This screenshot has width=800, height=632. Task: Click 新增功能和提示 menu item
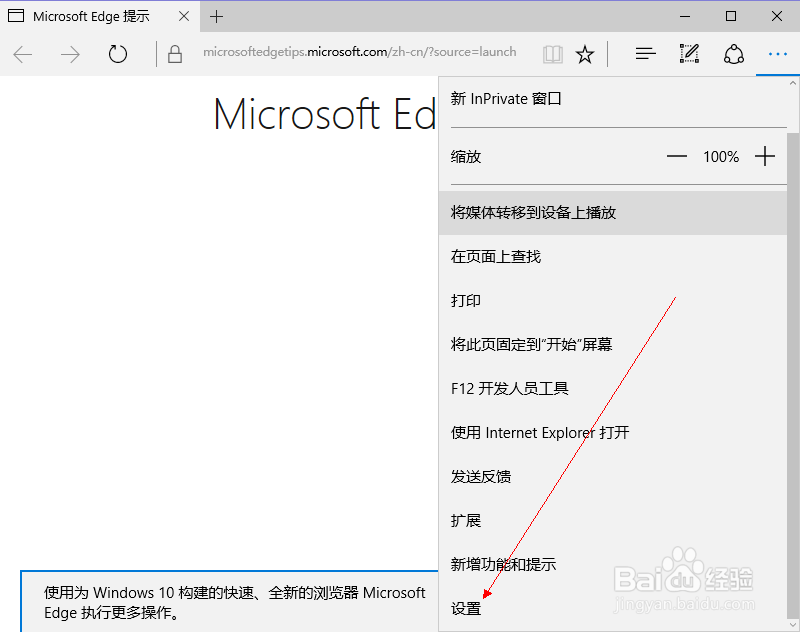(x=613, y=564)
